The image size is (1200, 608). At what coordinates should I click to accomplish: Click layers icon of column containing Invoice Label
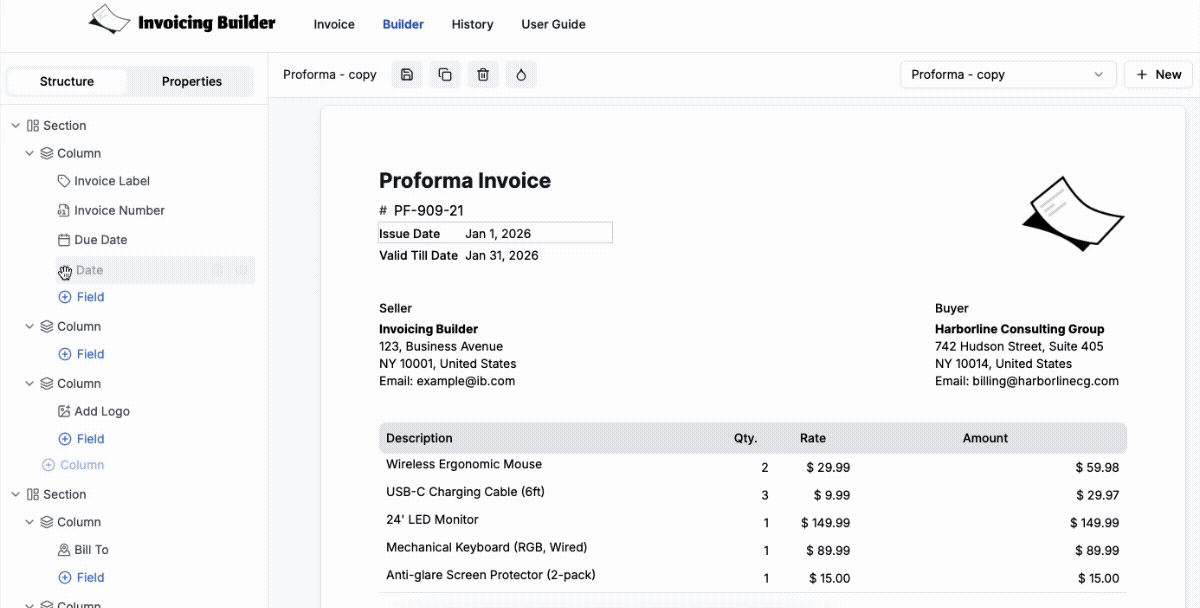[47, 154]
